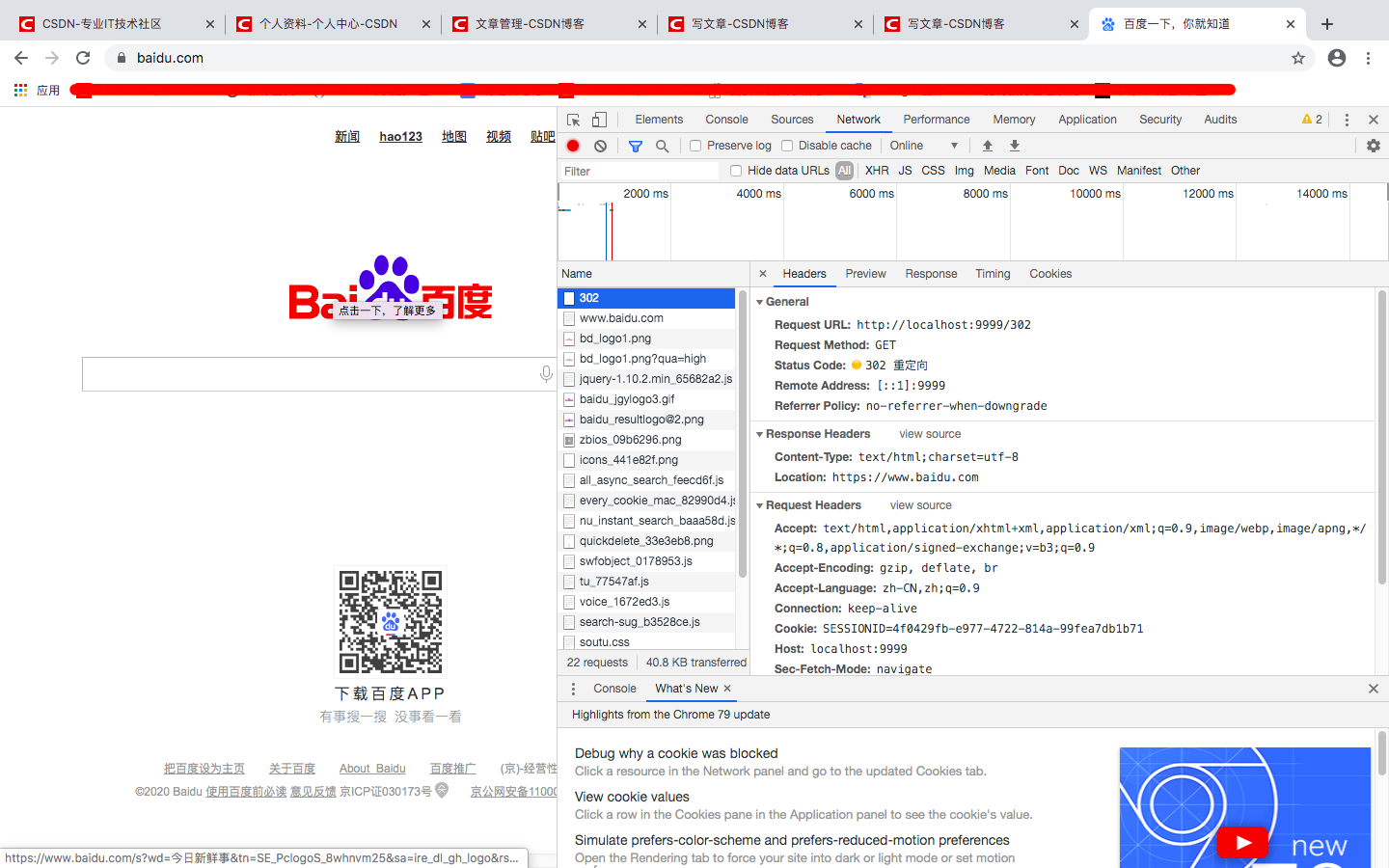
Task: Play the Chrome update video thumbnail
Action: pyautogui.click(x=1242, y=842)
